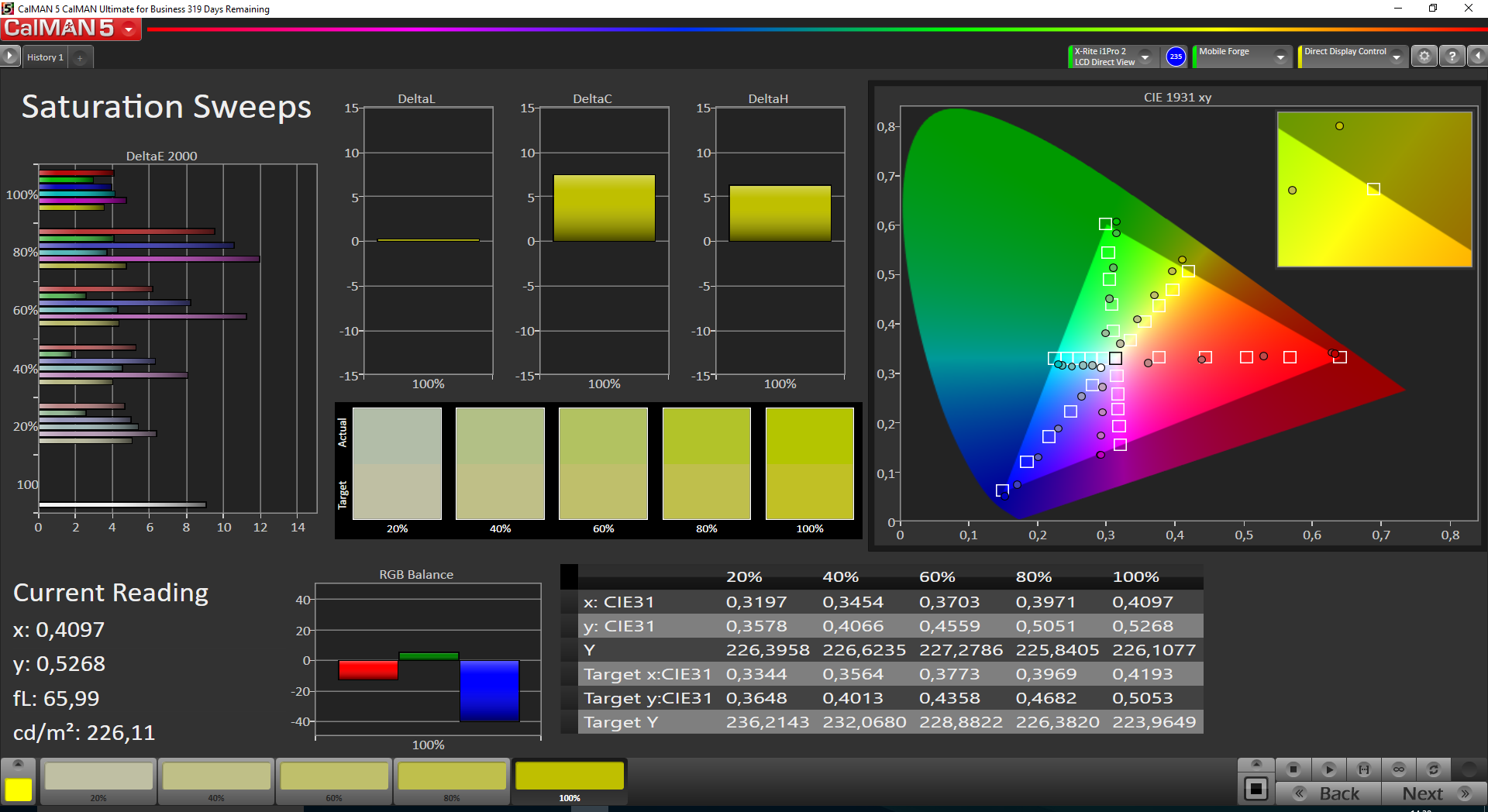
Task: Click the x: CIE31 row label
Action: pos(619,602)
